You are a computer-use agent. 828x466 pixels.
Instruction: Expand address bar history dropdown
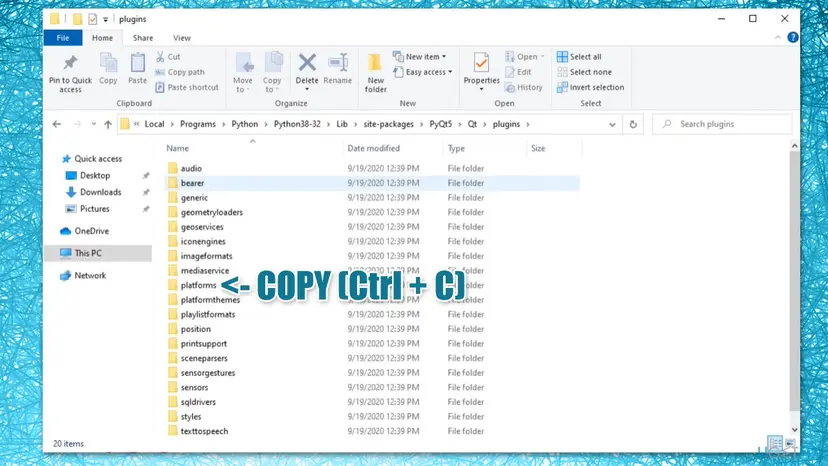612,125
